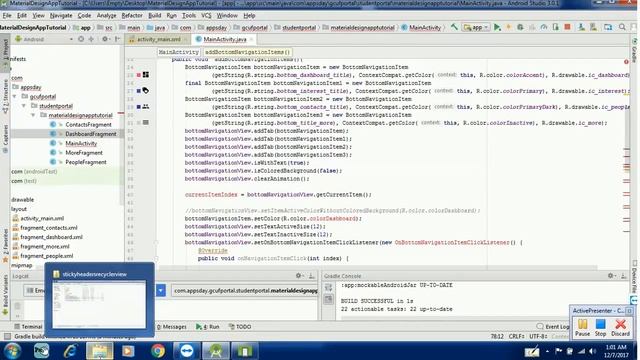Open the File menu
The height and width of the screenshot is (360, 640).
click(x=7, y=16)
